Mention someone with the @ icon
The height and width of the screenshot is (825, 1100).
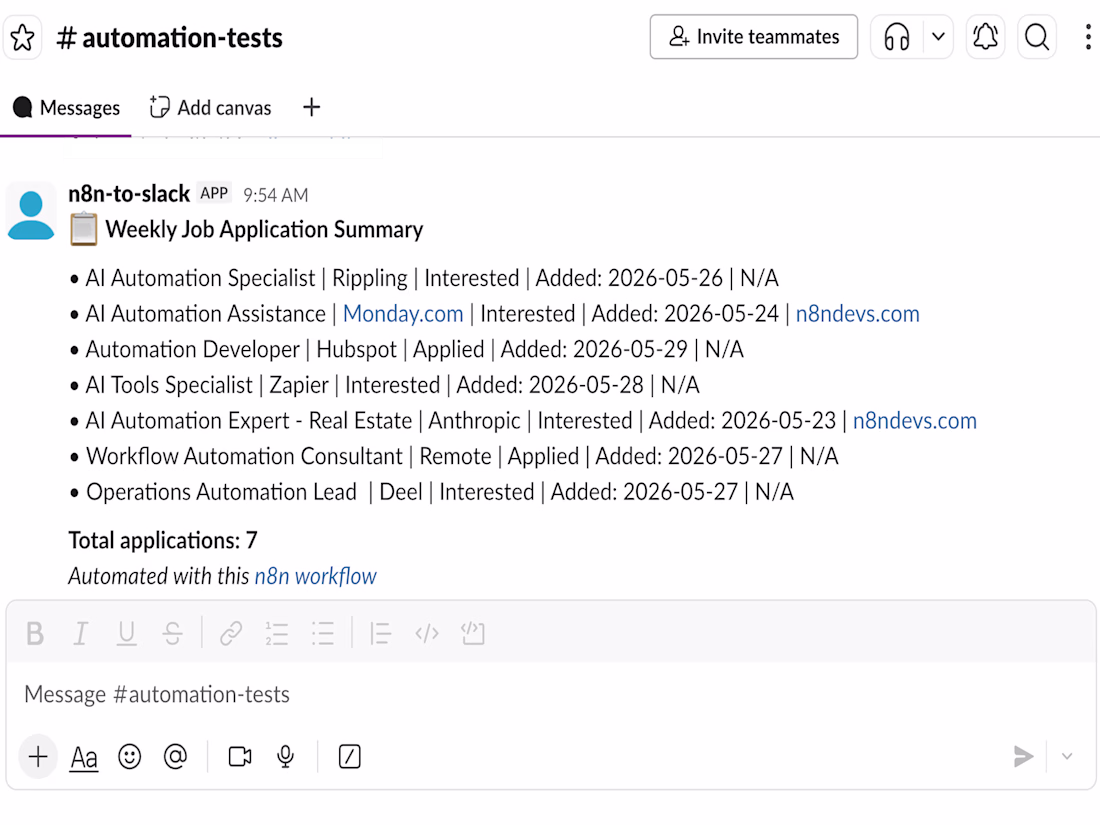point(175,756)
